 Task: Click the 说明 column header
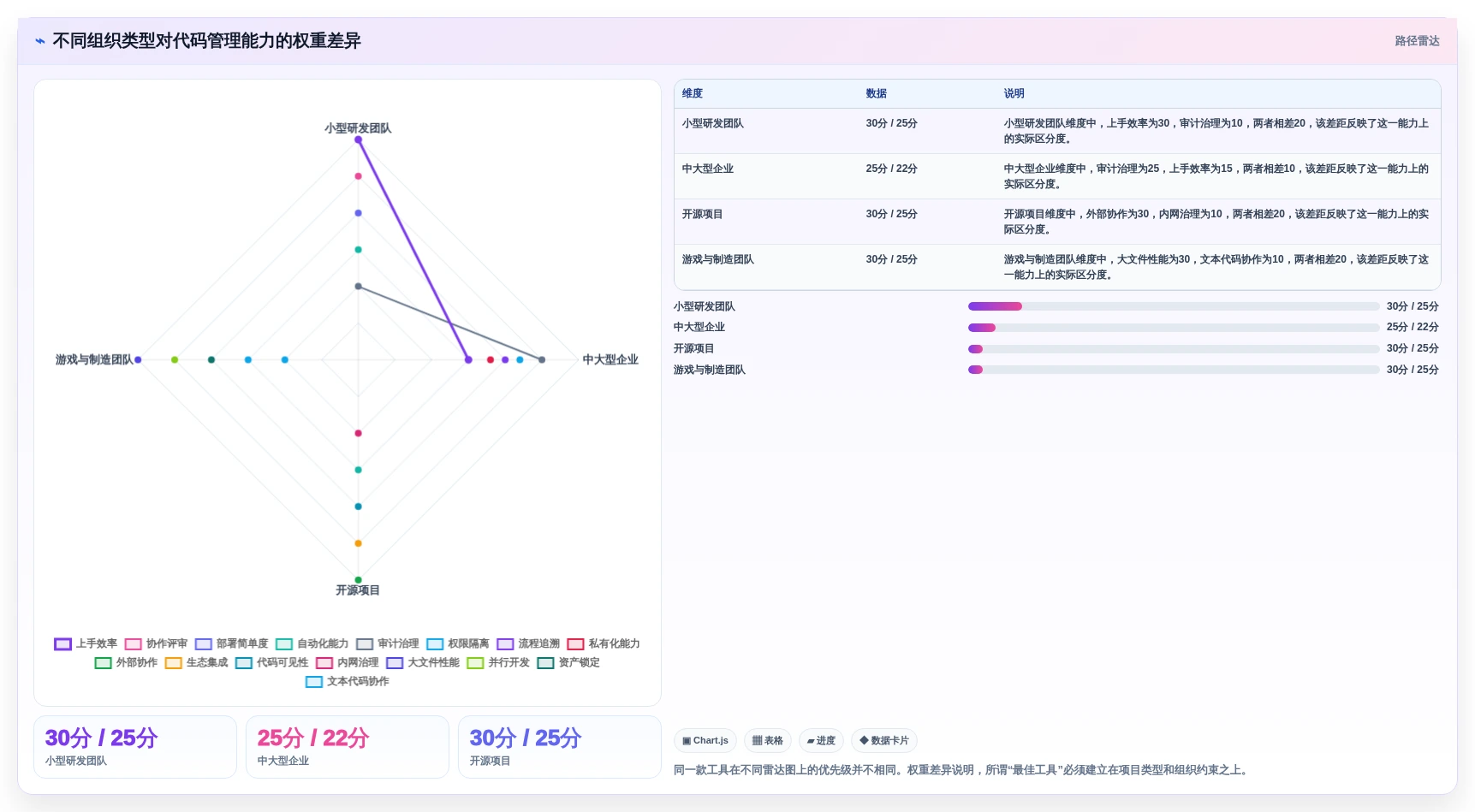coord(1014,94)
